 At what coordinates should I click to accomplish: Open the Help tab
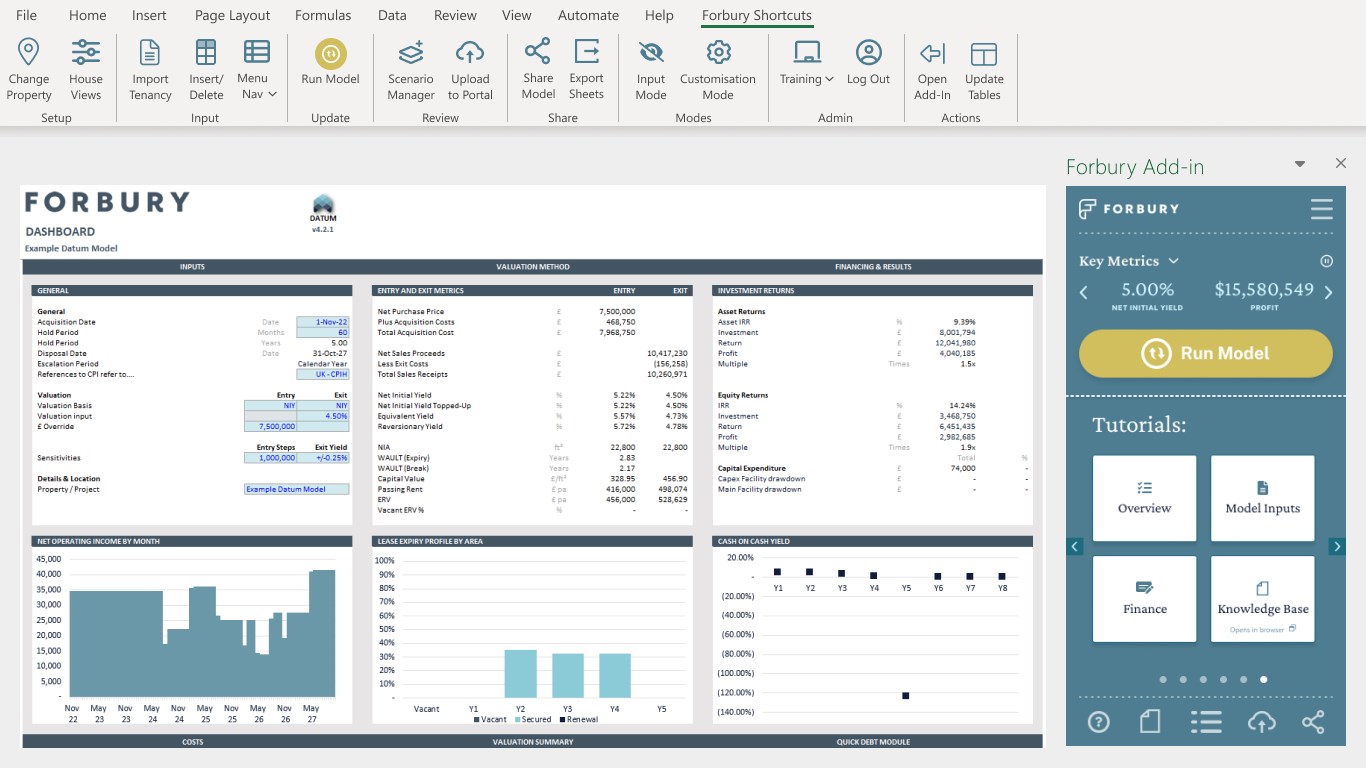click(x=659, y=15)
